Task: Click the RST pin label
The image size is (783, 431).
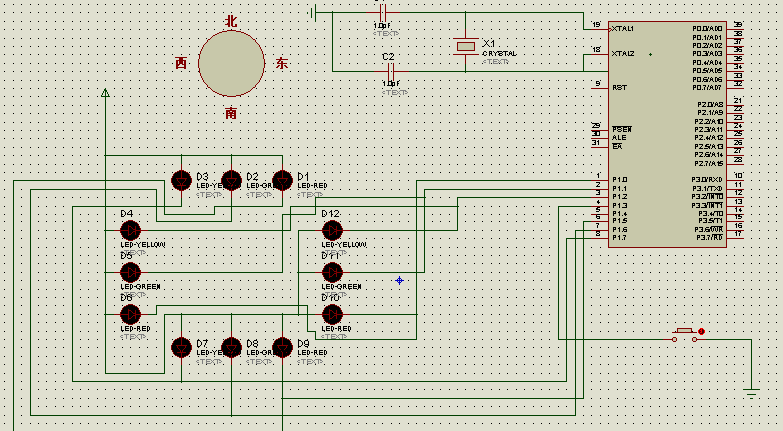Action: 619,87
